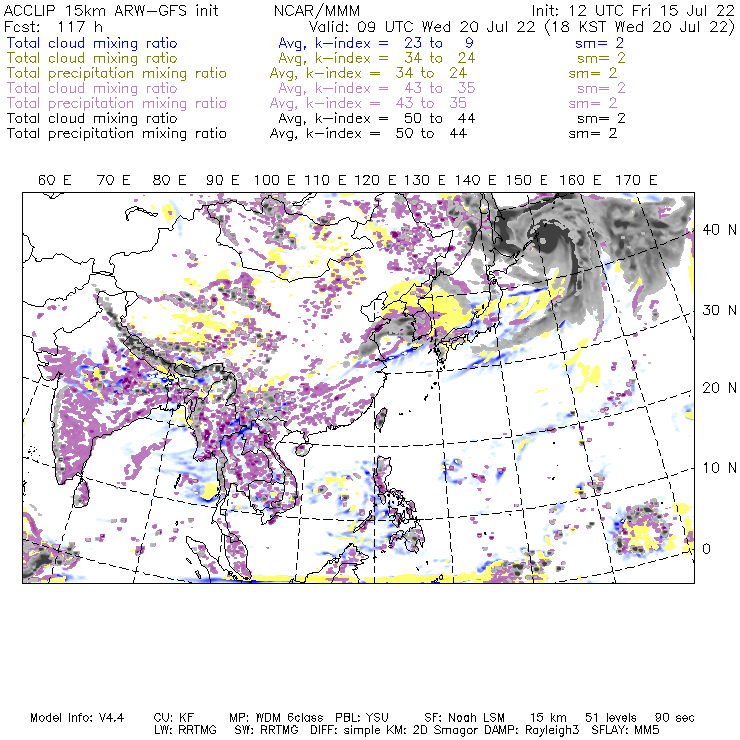This screenshot has width=740, height=740.
Task: Click the 'DAMP: Rayleigh3' text
Action: pos(532,730)
